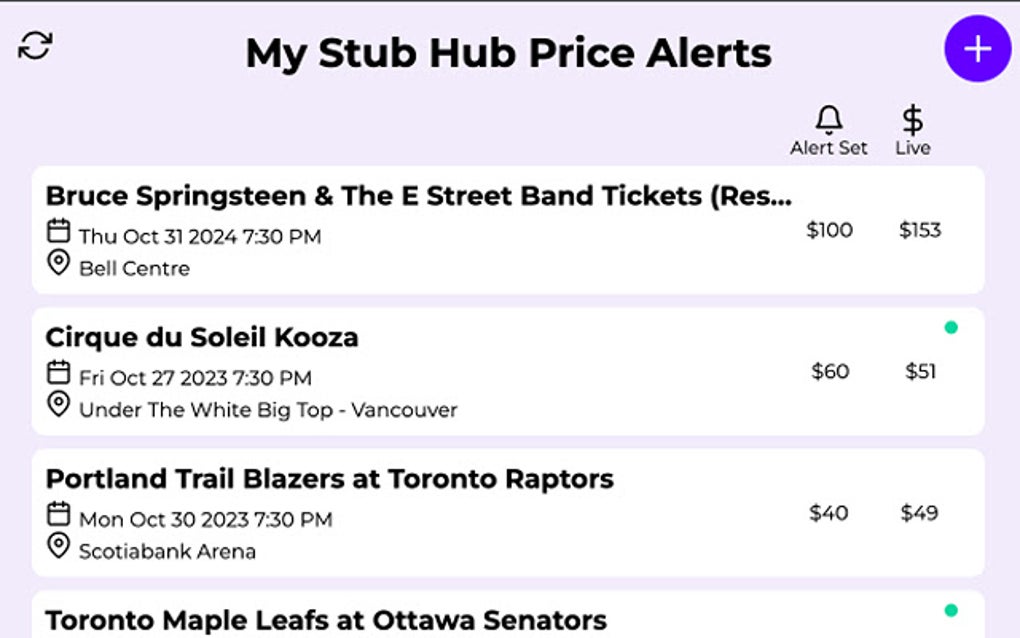Open the Toronto Maple Leafs at Ottawa Senators listing
The image size is (1020, 638).
click(326, 618)
